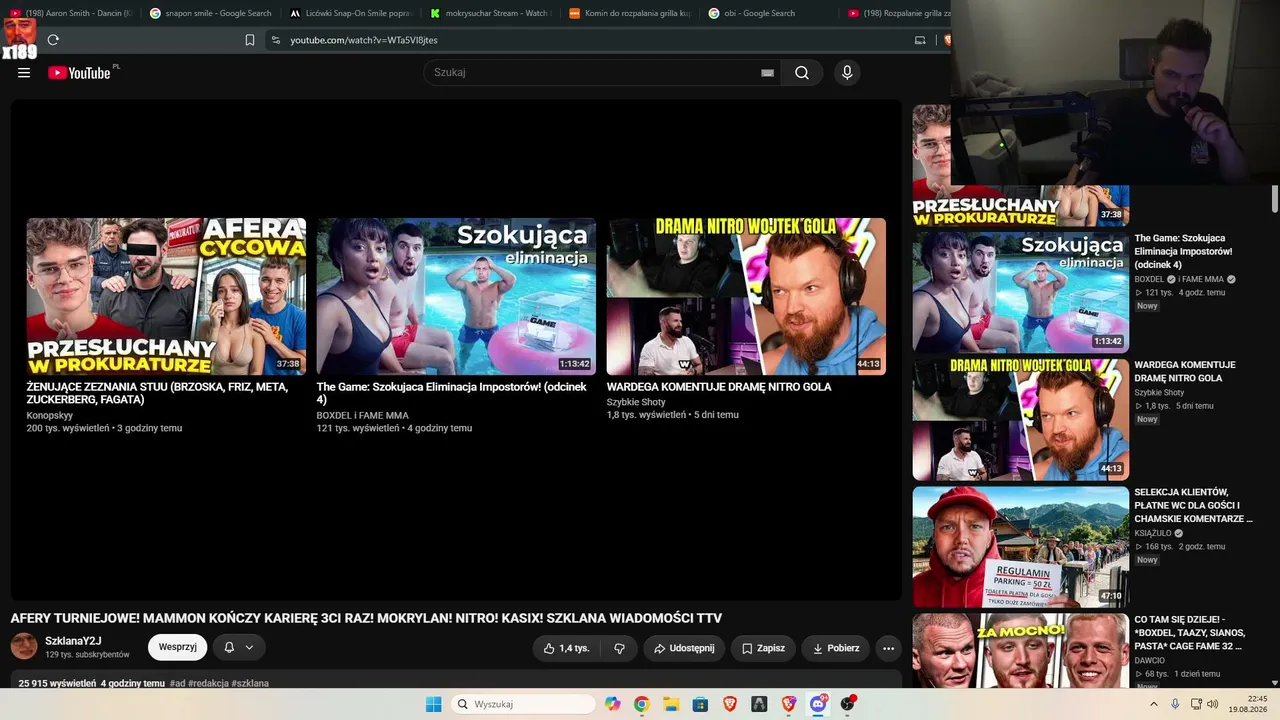Open sidebar title CO TAM SIĘ DZIEJE

[x=1190, y=633]
